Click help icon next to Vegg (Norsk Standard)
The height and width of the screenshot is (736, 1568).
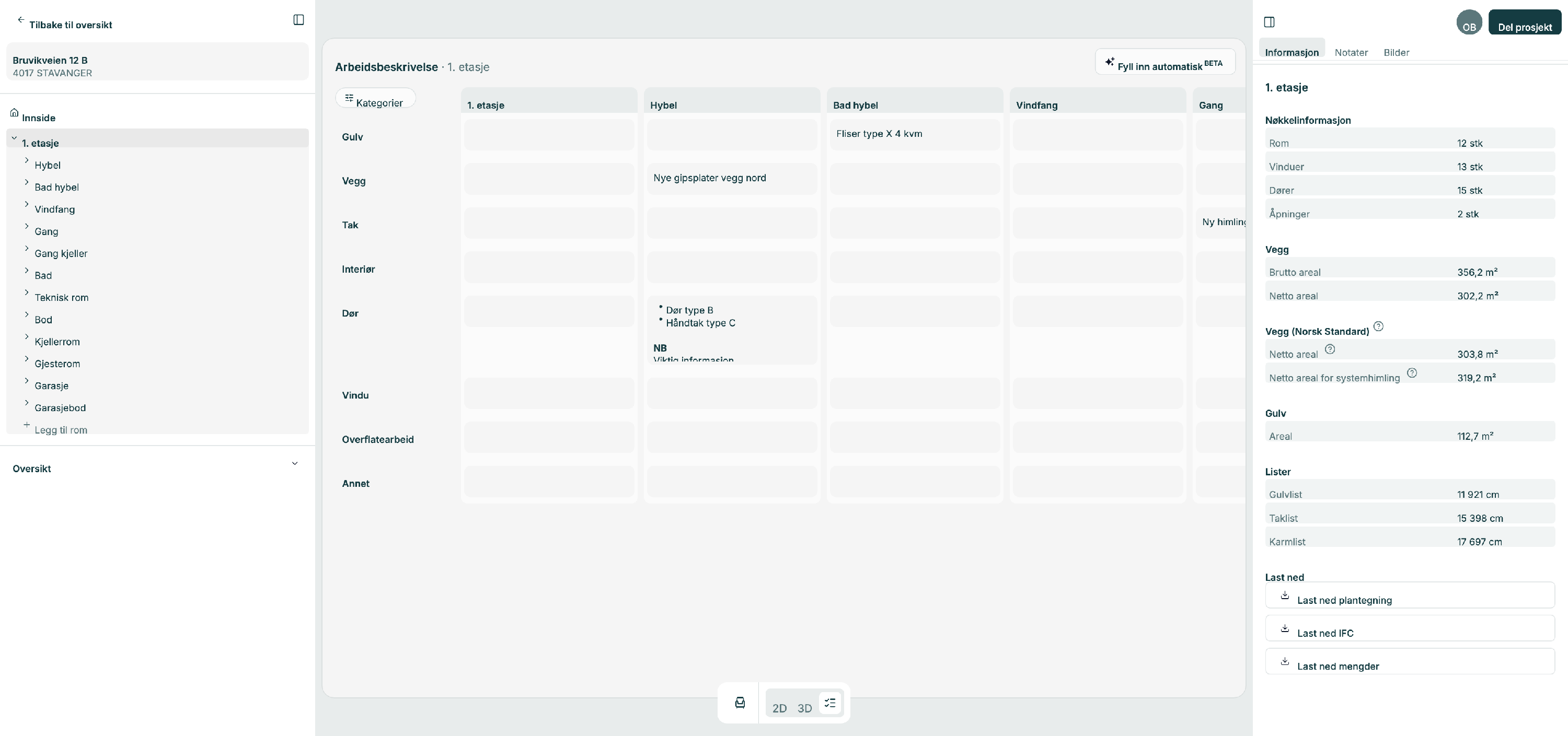tap(1379, 326)
